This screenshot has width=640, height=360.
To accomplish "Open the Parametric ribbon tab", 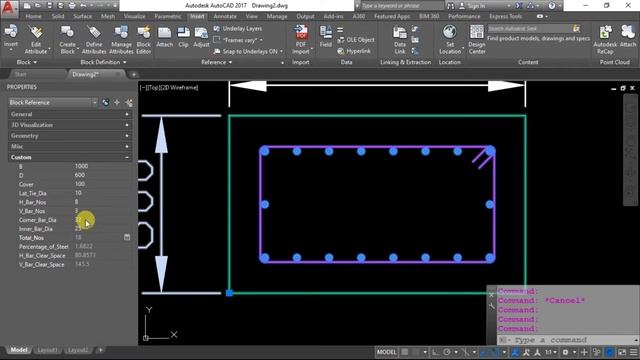I will (x=168, y=16).
